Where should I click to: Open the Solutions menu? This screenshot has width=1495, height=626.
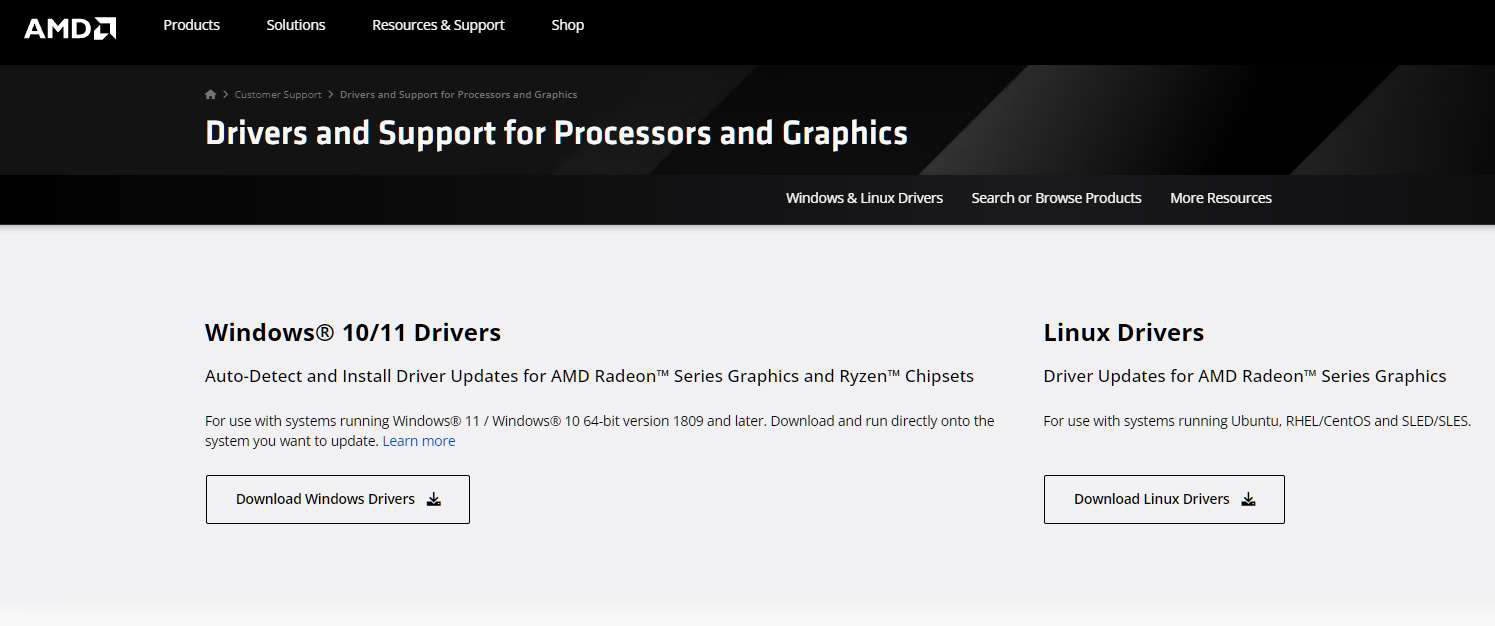coord(296,25)
